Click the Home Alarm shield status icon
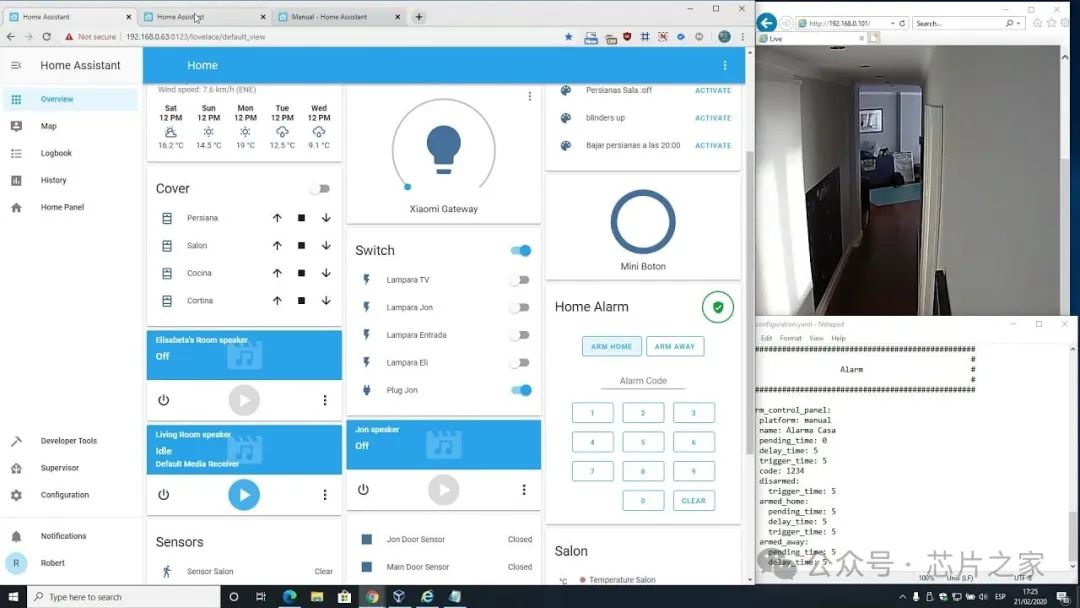This screenshot has width=1080, height=608. [718, 307]
